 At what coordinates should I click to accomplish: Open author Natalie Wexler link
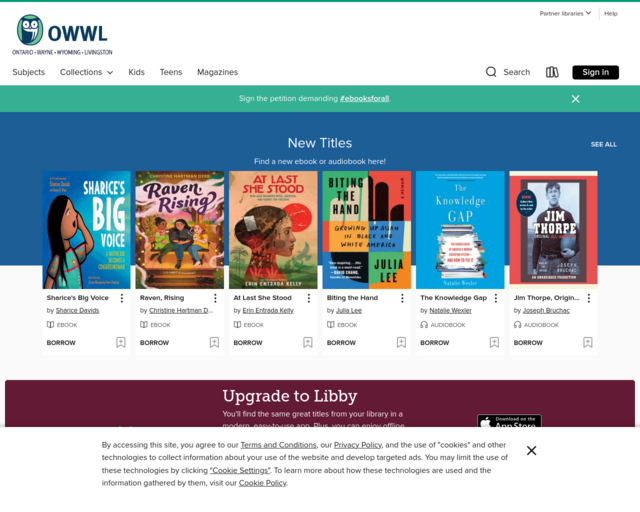(450, 310)
